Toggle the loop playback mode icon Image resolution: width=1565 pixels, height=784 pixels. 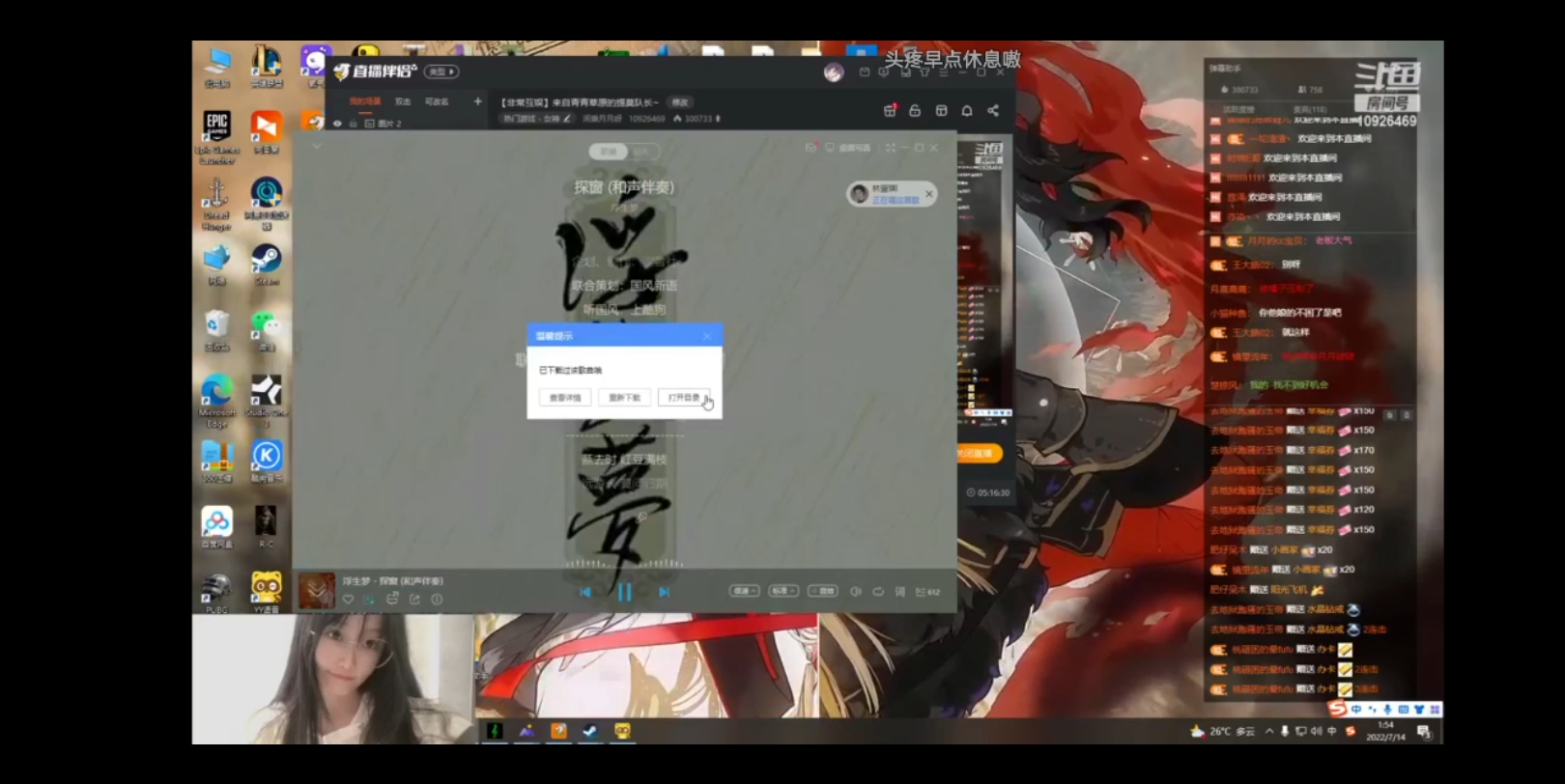coord(878,591)
